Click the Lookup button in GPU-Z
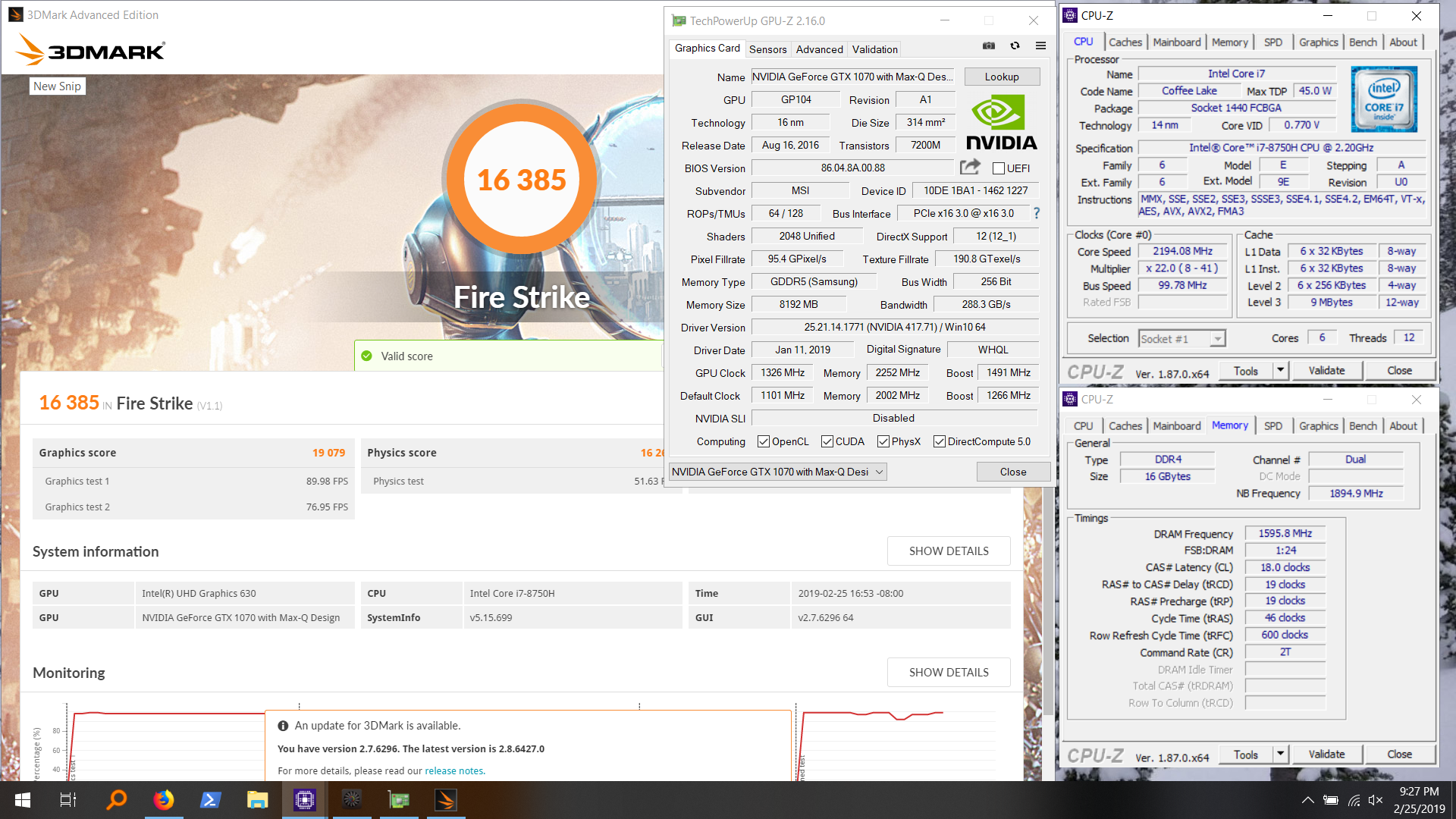 (1002, 77)
